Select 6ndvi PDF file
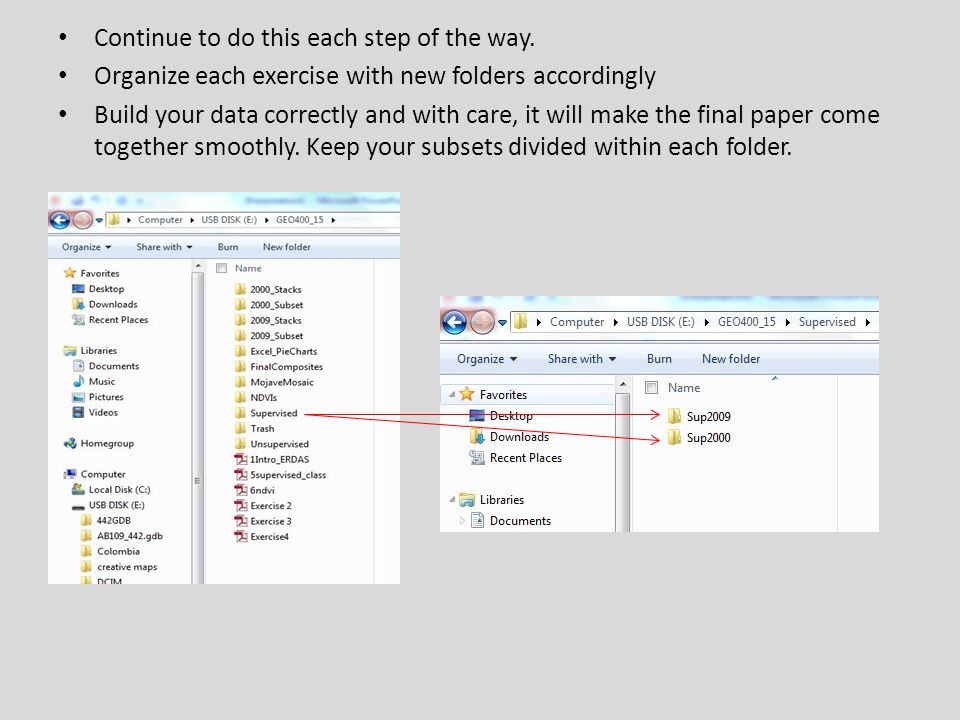This screenshot has width=960, height=720. click(x=255, y=490)
